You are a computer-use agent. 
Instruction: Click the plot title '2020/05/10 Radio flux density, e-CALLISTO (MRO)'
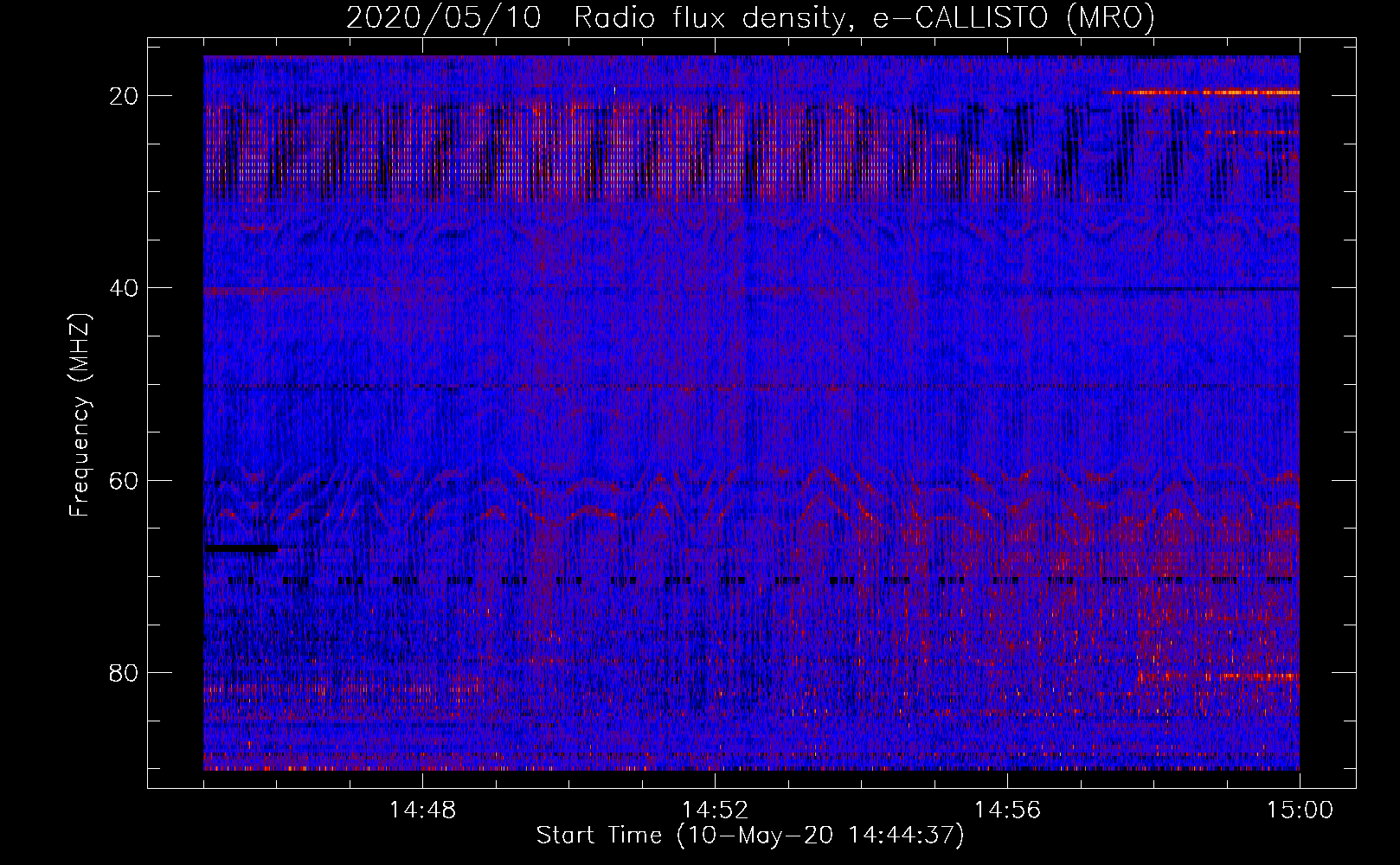(750, 16)
